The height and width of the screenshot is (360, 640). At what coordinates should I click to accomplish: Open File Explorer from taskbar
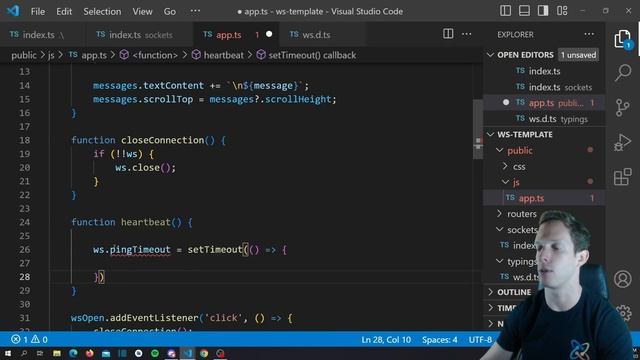click(57, 353)
